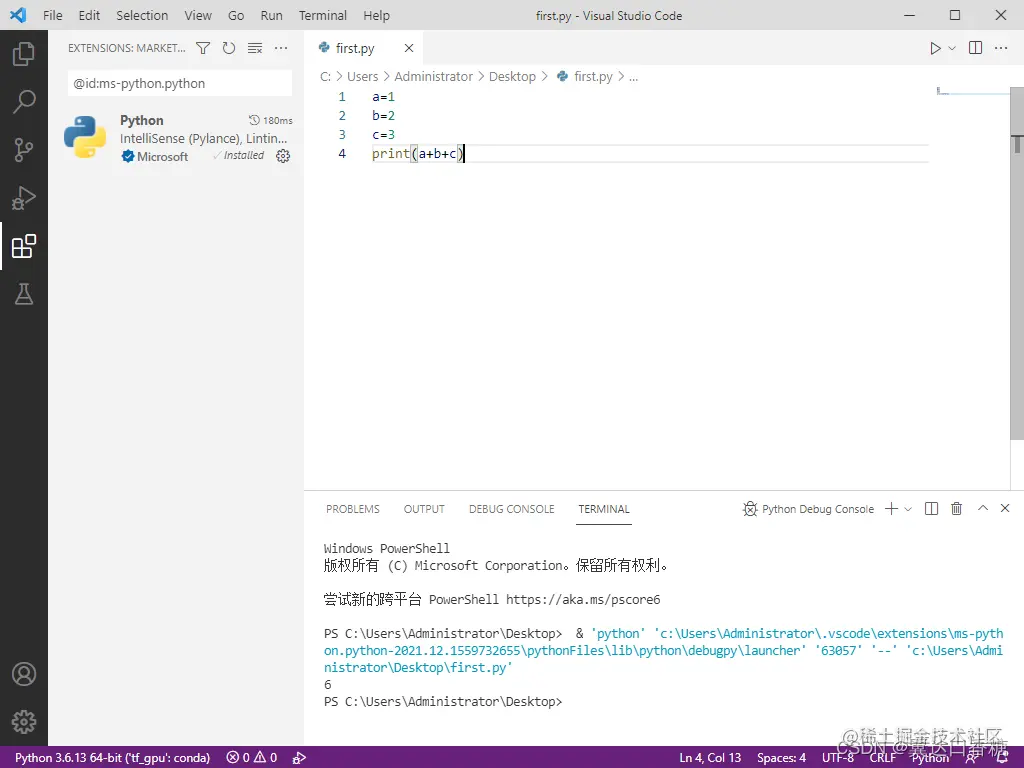Change indentation via Spaces: 4
The width and height of the screenshot is (1024, 768).
[781, 758]
